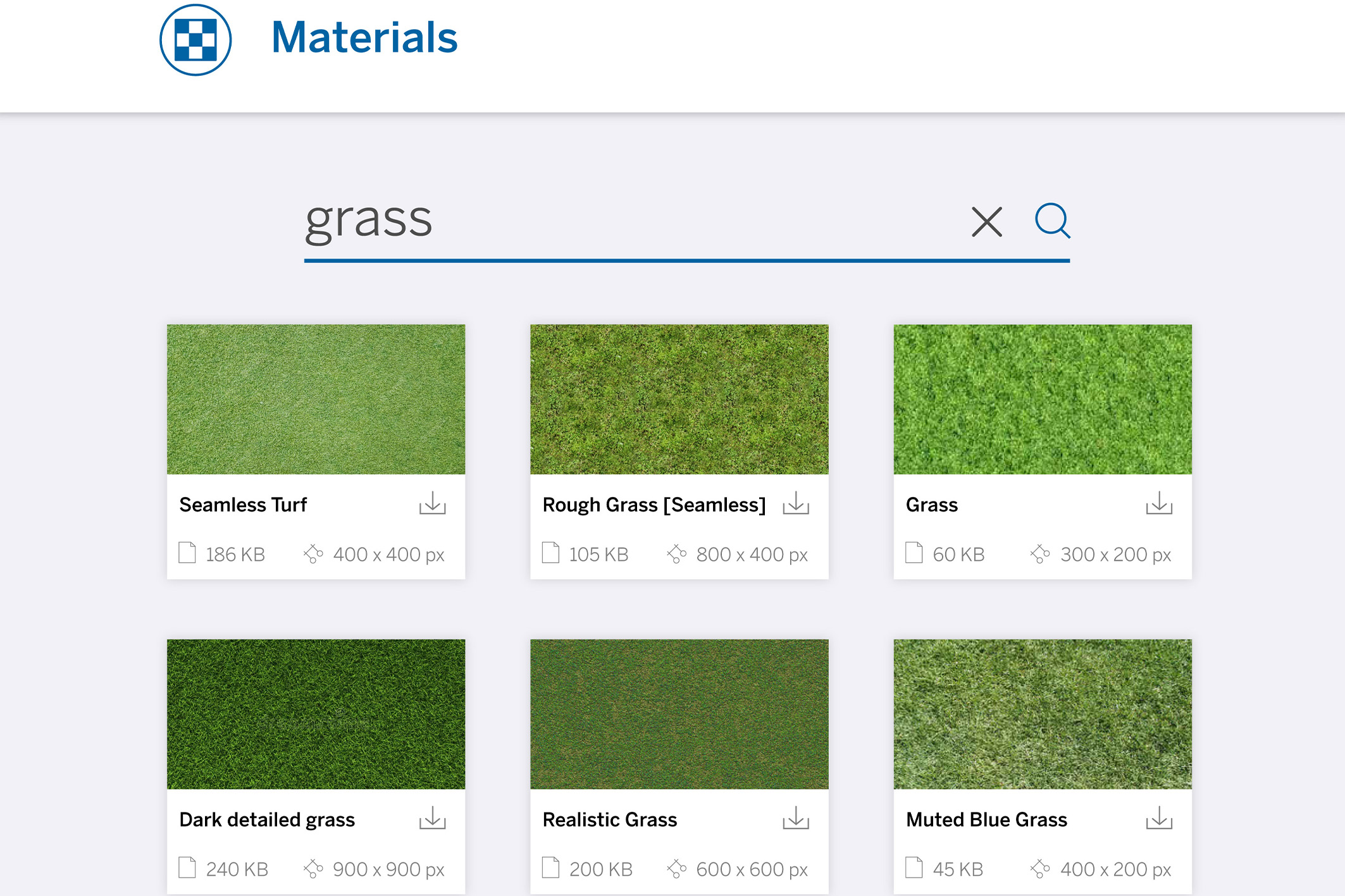Clear the search with the X icon
The image size is (1345, 896).
(x=987, y=222)
